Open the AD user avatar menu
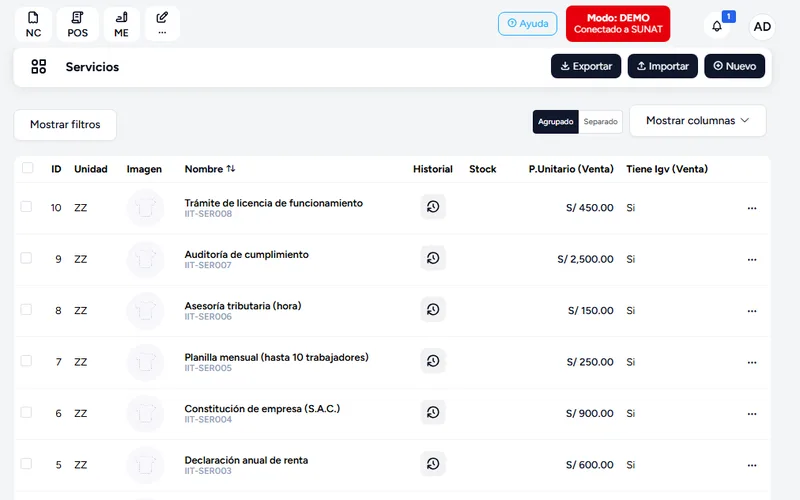Image resolution: width=800 pixels, height=500 pixels. pyautogui.click(x=762, y=27)
